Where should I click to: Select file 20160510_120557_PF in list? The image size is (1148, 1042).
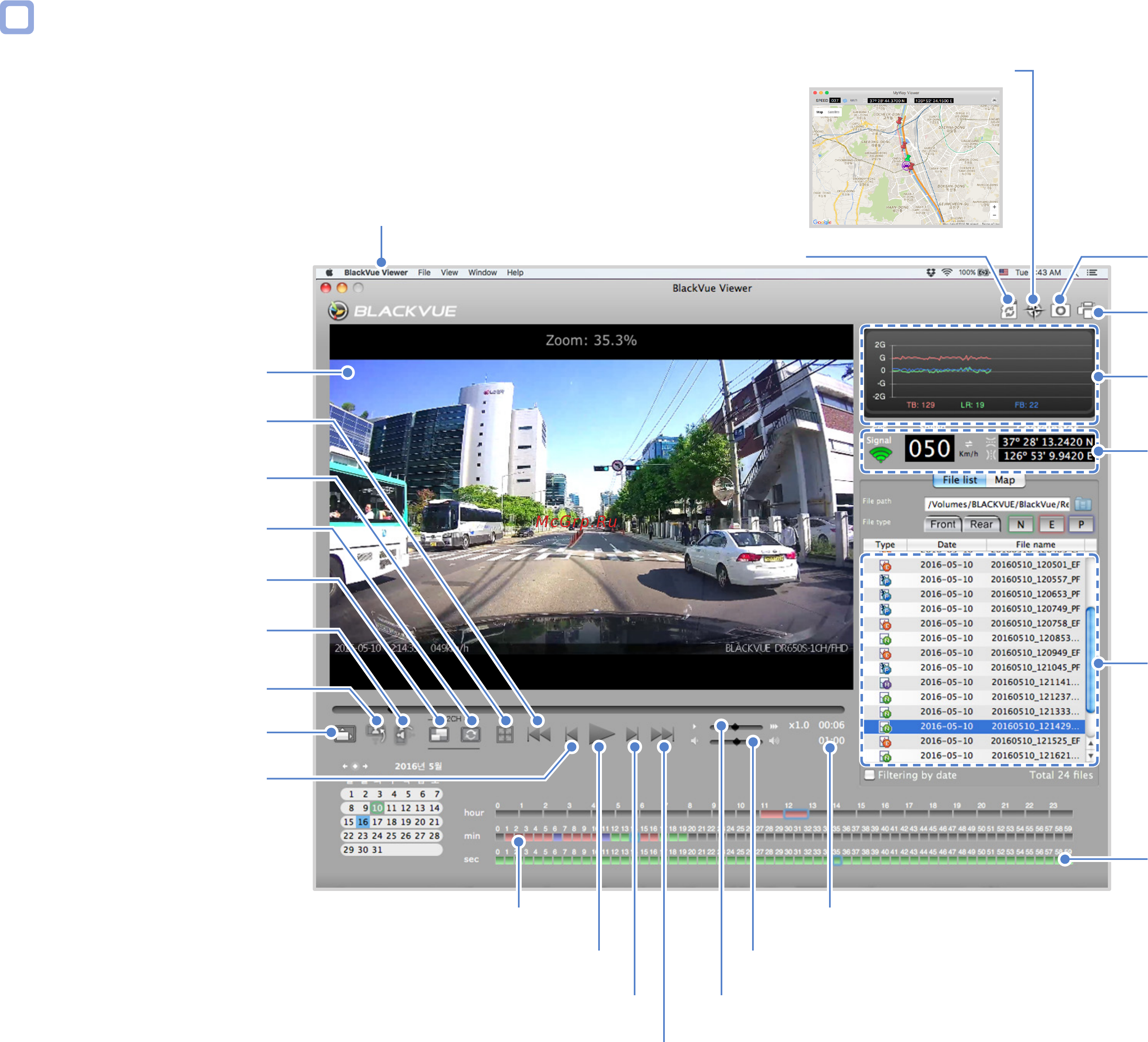click(974, 579)
